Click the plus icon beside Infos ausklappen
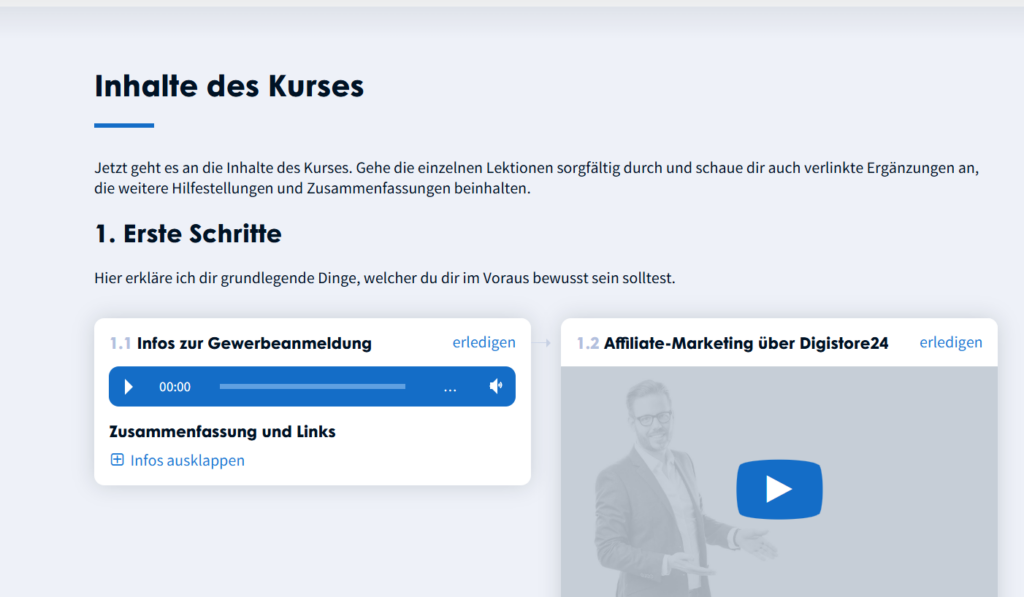 (x=117, y=460)
